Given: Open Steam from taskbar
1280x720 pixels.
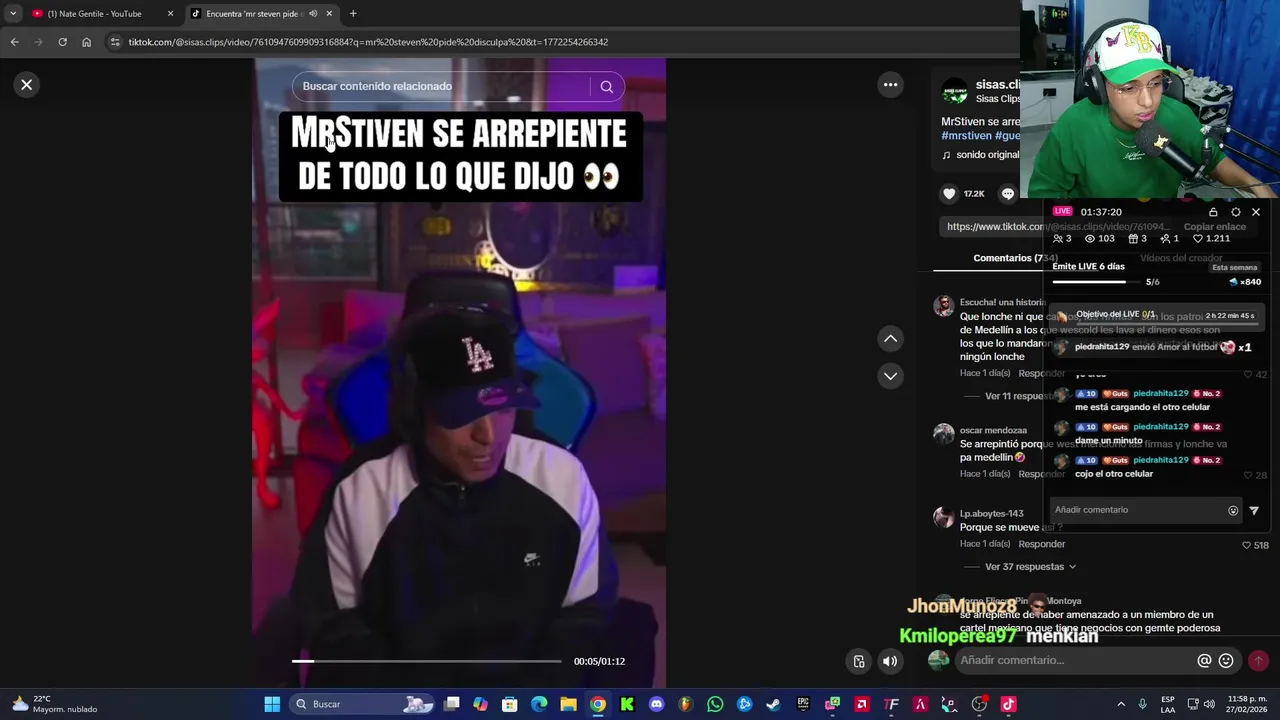Looking at the screenshot, I should [x=773, y=704].
